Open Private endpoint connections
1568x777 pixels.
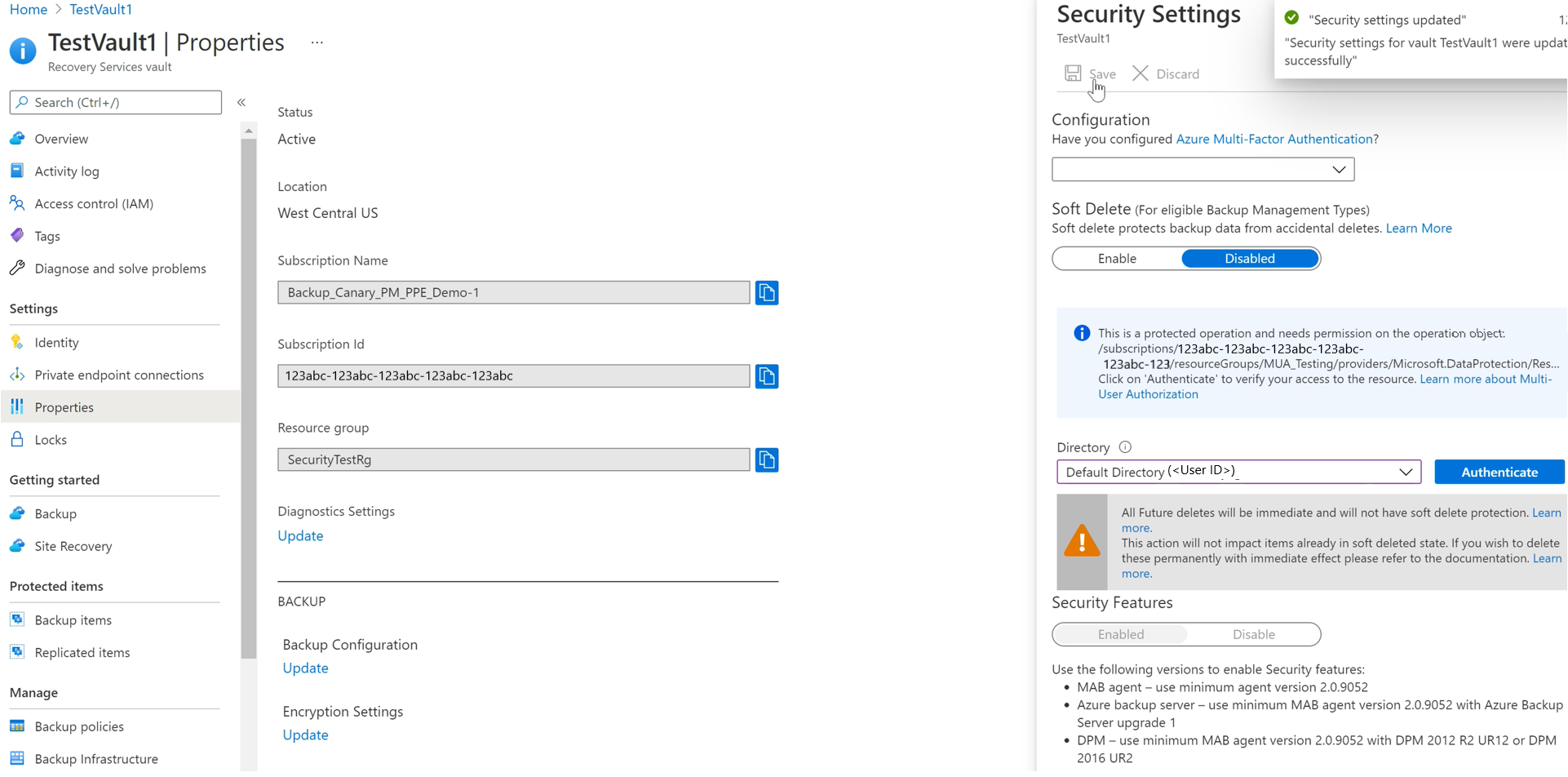119,375
